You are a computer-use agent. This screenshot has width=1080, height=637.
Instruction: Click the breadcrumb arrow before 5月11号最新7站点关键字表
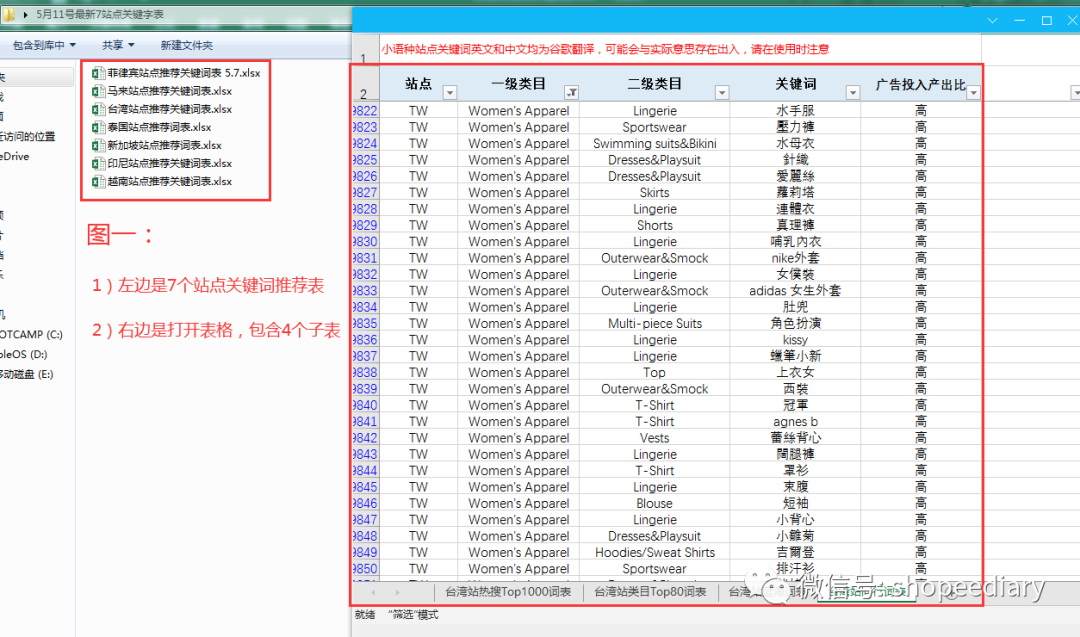(x=25, y=14)
